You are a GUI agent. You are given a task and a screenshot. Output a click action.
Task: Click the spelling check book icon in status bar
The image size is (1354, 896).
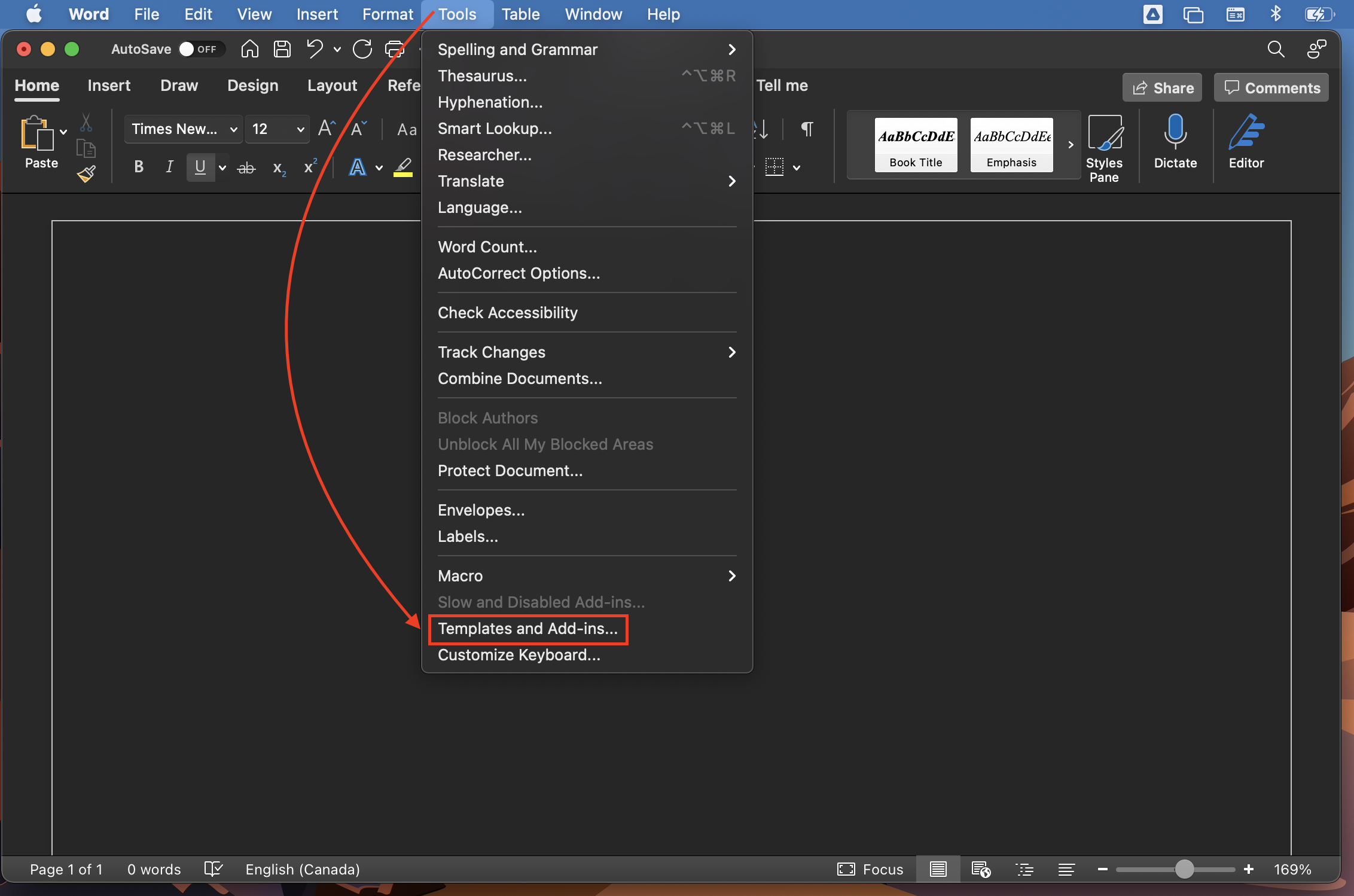214,869
